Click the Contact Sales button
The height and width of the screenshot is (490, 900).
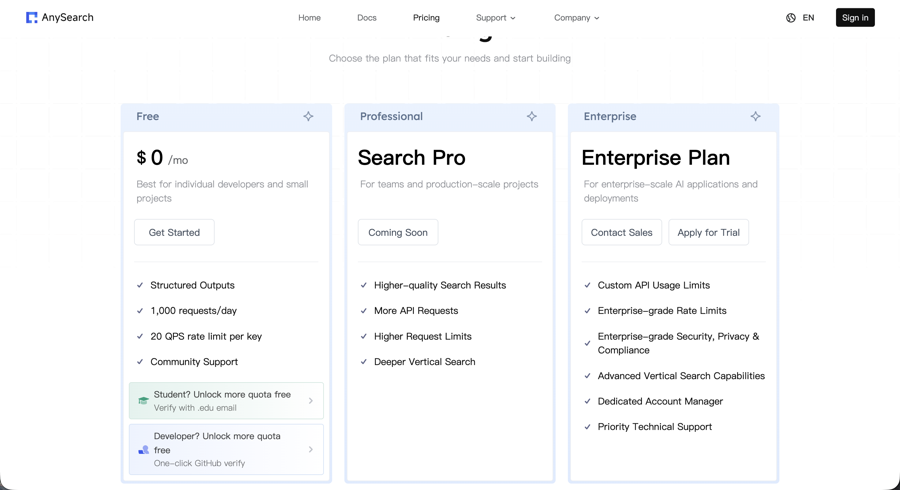[x=622, y=232]
